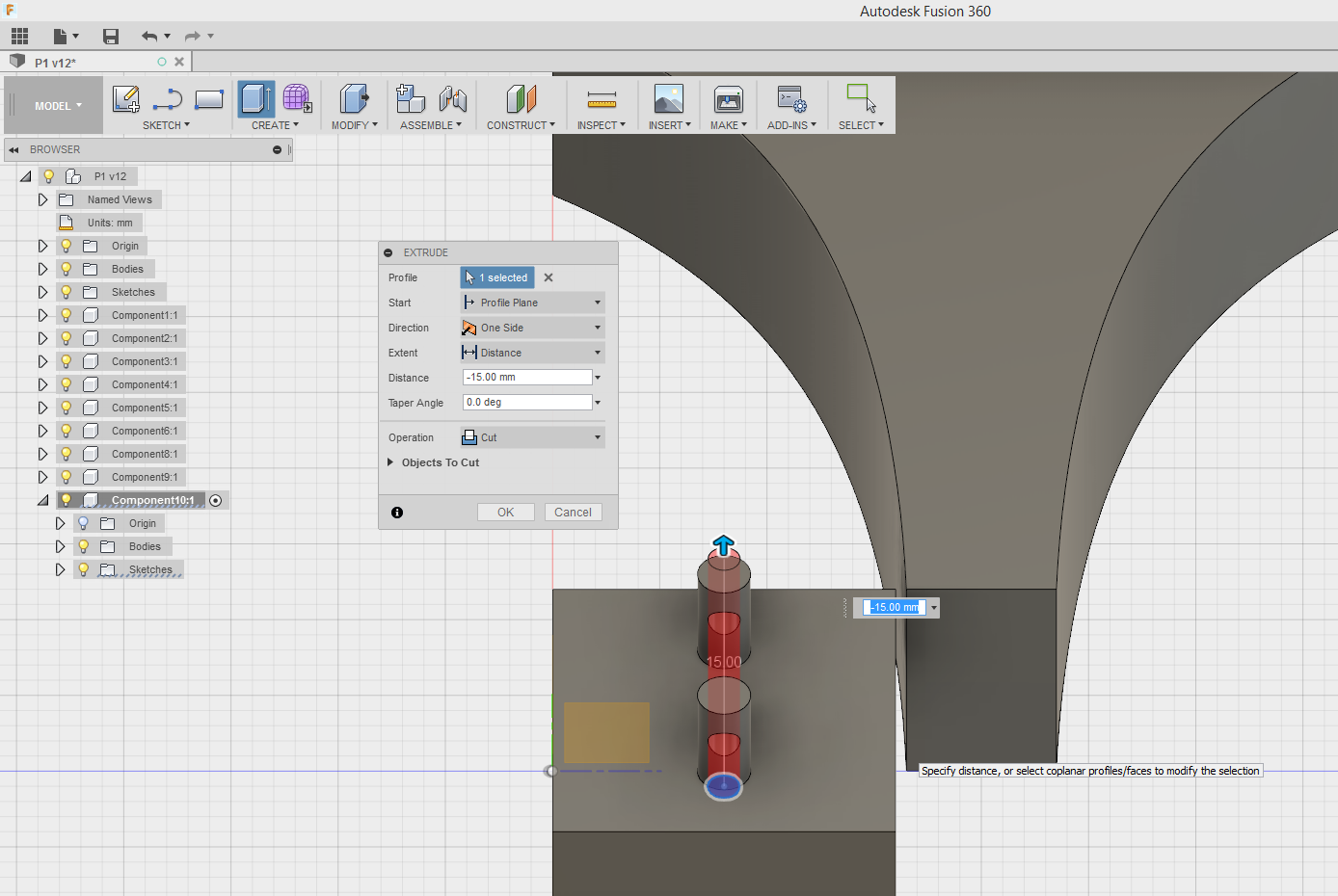Select the Press Pull modify tool
Viewport: 1338px width, 896px height.
click(x=354, y=98)
